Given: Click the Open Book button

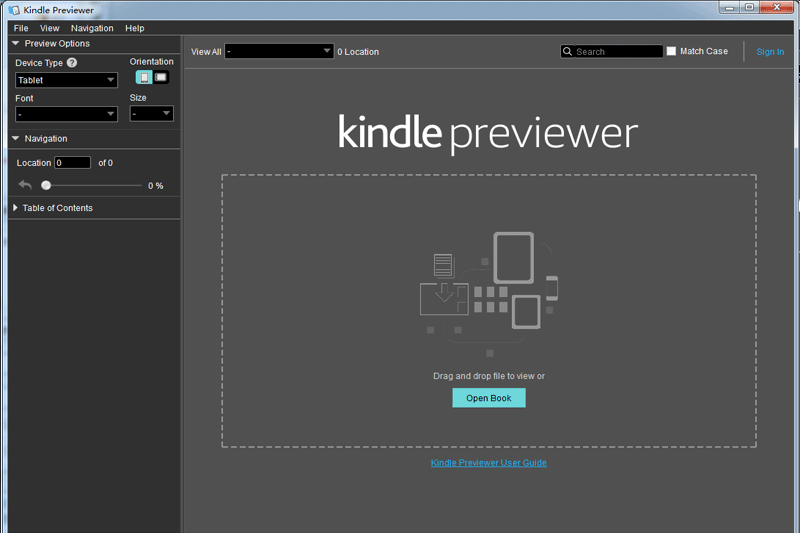Looking at the screenshot, I should [489, 398].
